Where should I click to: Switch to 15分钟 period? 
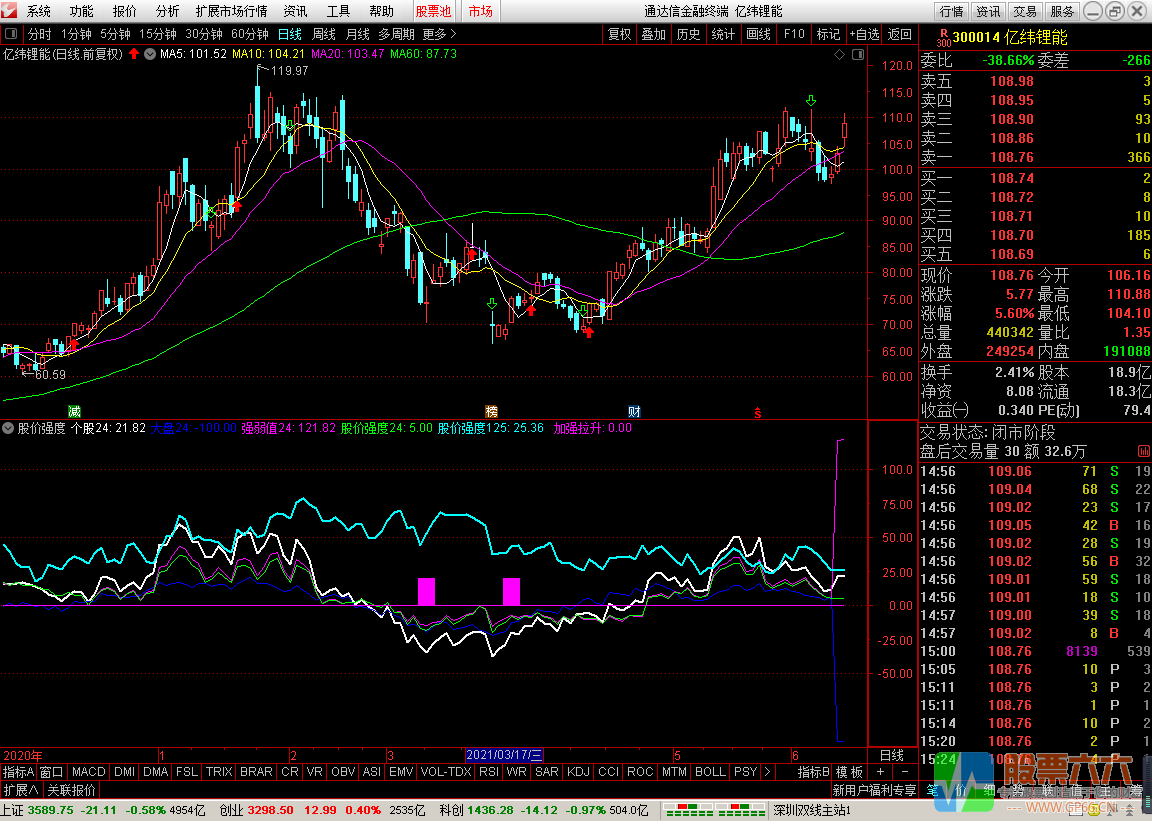pos(158,34)
